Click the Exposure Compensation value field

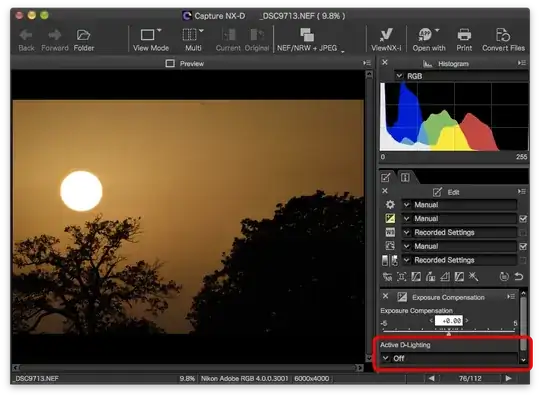tap(449, 321)
